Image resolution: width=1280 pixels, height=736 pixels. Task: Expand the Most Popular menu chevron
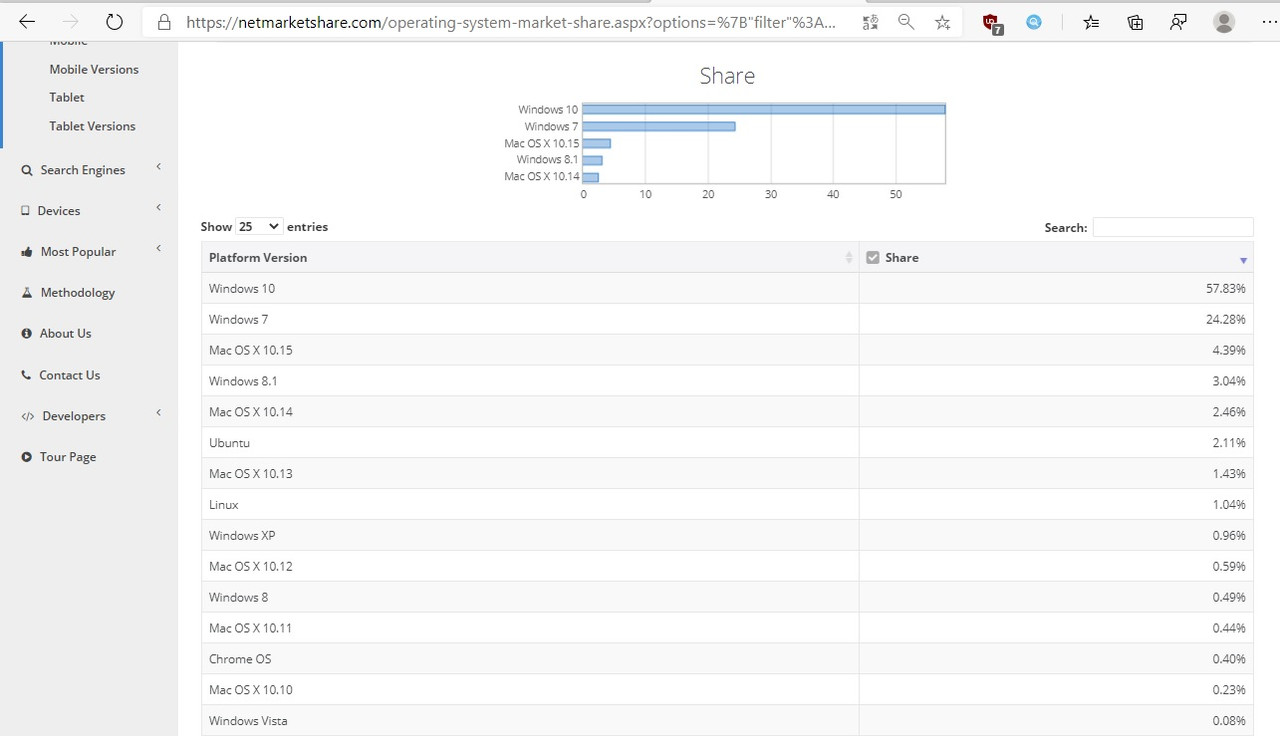[158, 249]
